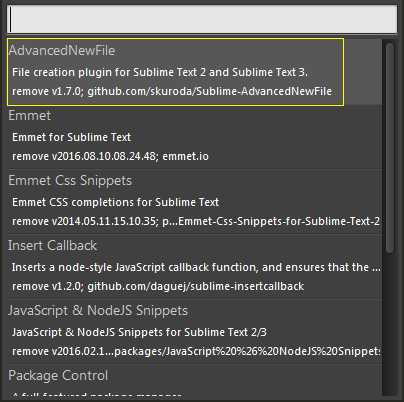Viewport: 404px width, 402px height.
Task: Click the 'File creation plugin for Sublime Text' description
Action: 160,72
